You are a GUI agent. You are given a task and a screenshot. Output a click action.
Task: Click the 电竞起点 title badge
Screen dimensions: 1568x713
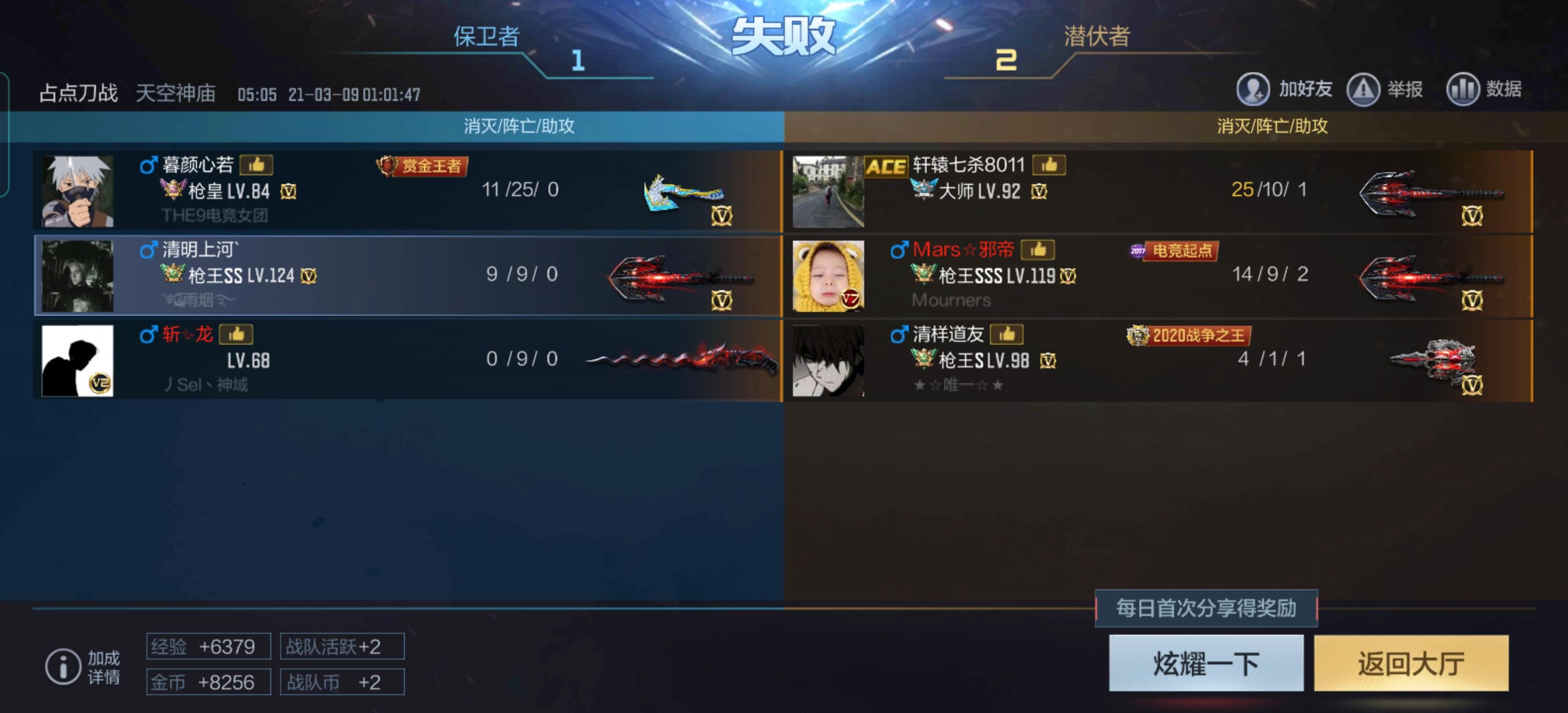(1174, 250)
